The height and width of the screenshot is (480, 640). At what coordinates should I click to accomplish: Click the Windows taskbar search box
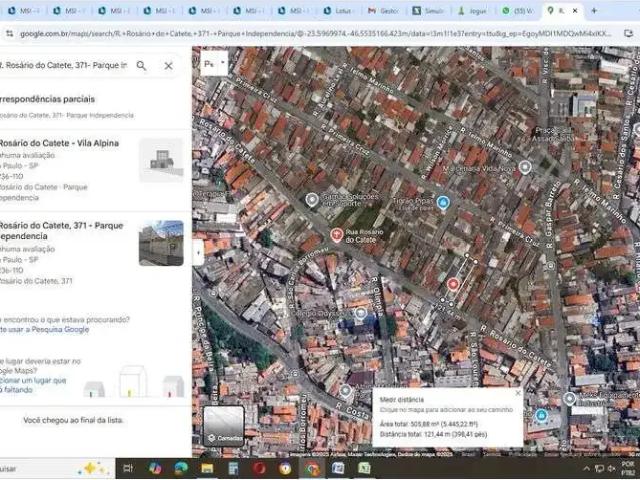tap(57, 469)
